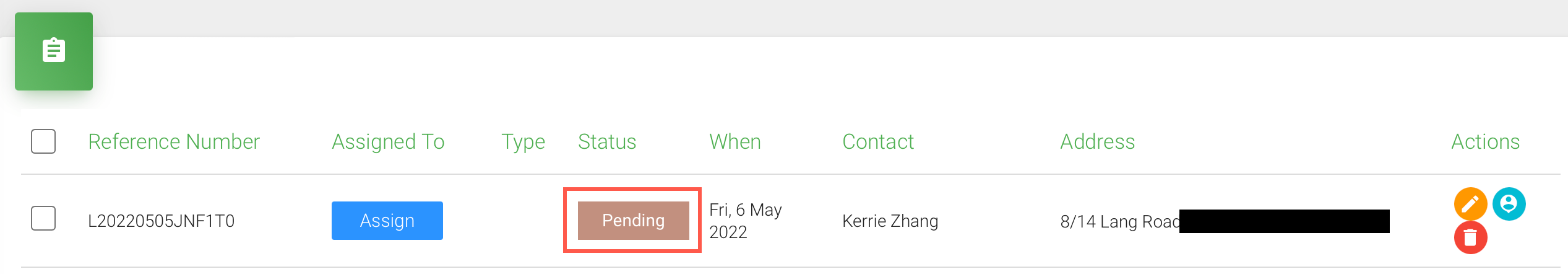Click the When column header
Viewport: 1568px width, 274px height.
pos(735,141)
